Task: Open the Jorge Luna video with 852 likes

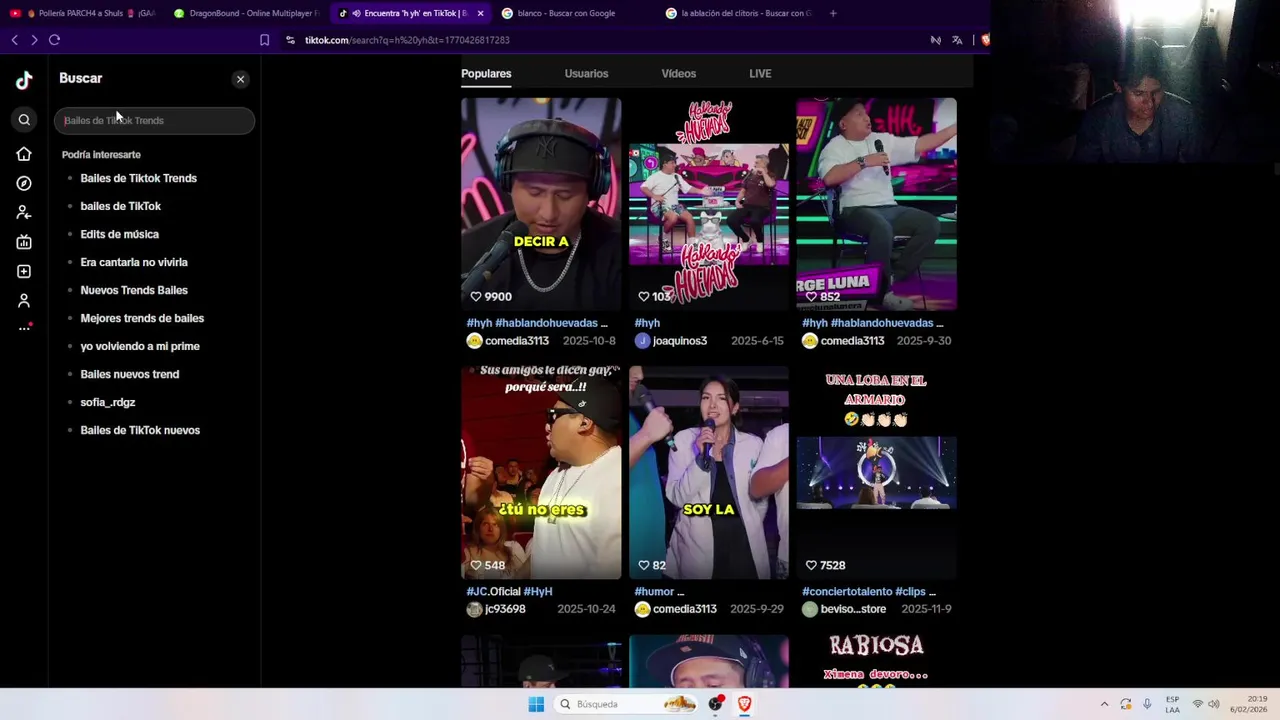Action: [x=876, y=204]
